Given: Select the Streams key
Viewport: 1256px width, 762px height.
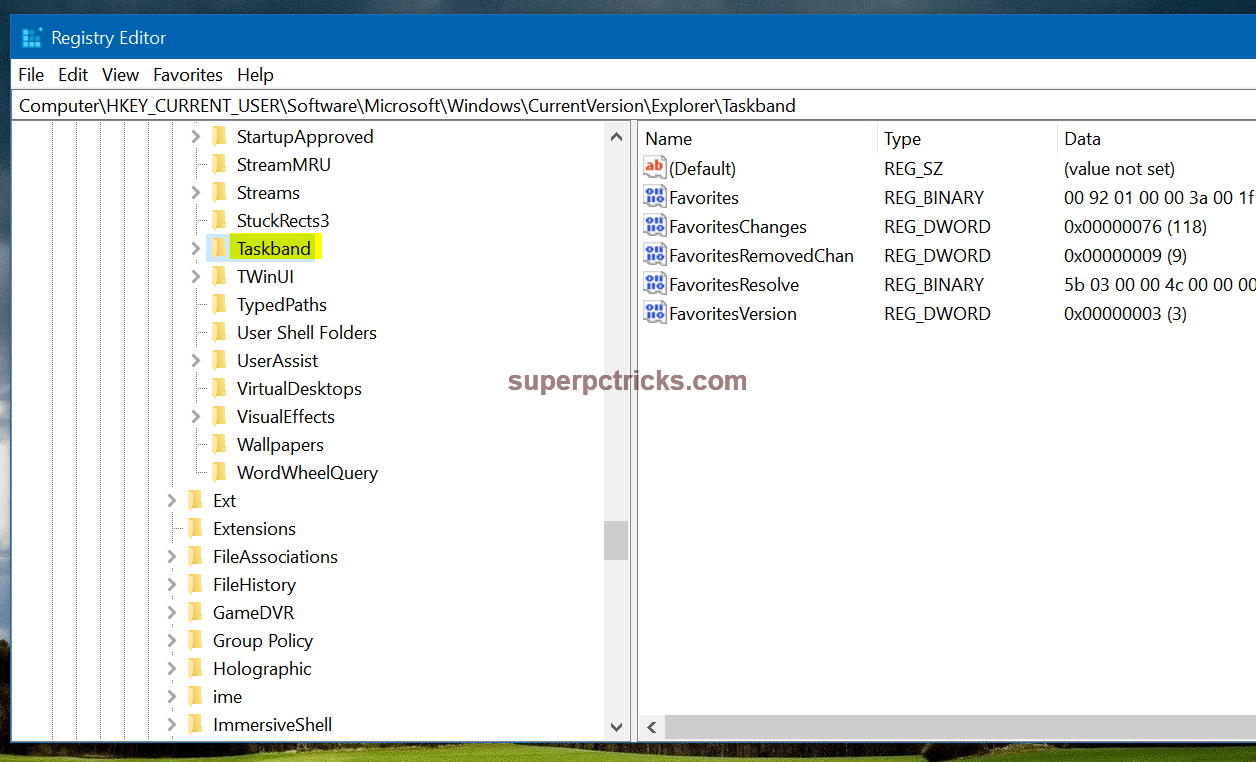Looking at the screenshot, I should click(266, 192).
